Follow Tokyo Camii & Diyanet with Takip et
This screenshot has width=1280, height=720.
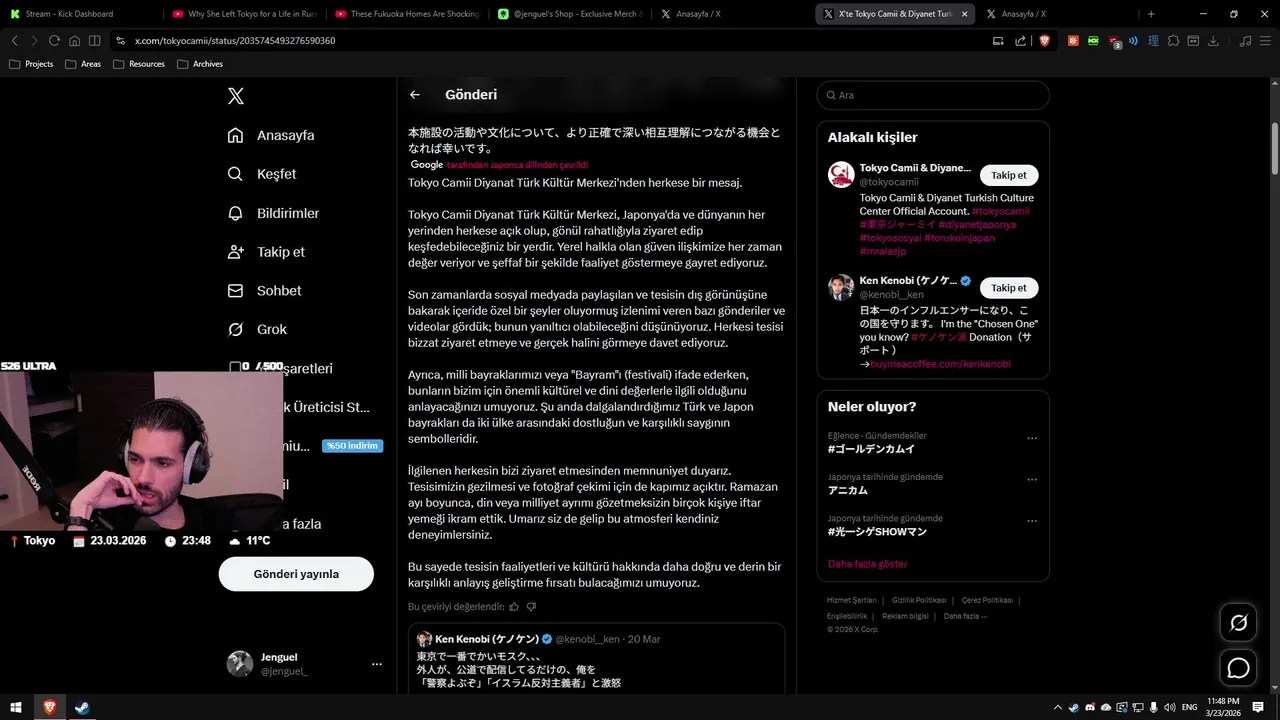[1009, 175]
